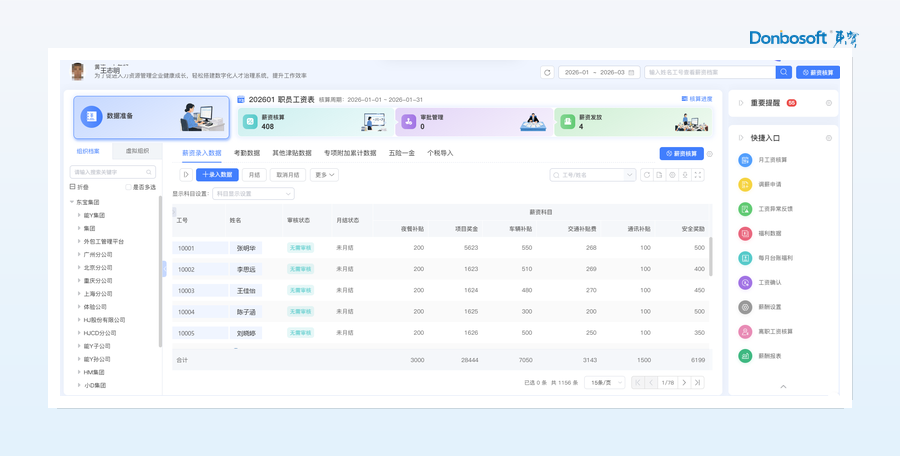Expand the 北京分公司 tree node arrow
The width and height of the screenshot is (900, 456).
pyautogui.click(x=79, y=268)
